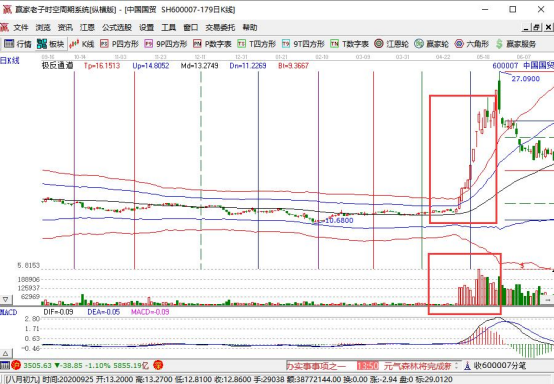Click the 10.6800 low price label
This screenshot has width=554, height=384.
pos(339,220)
